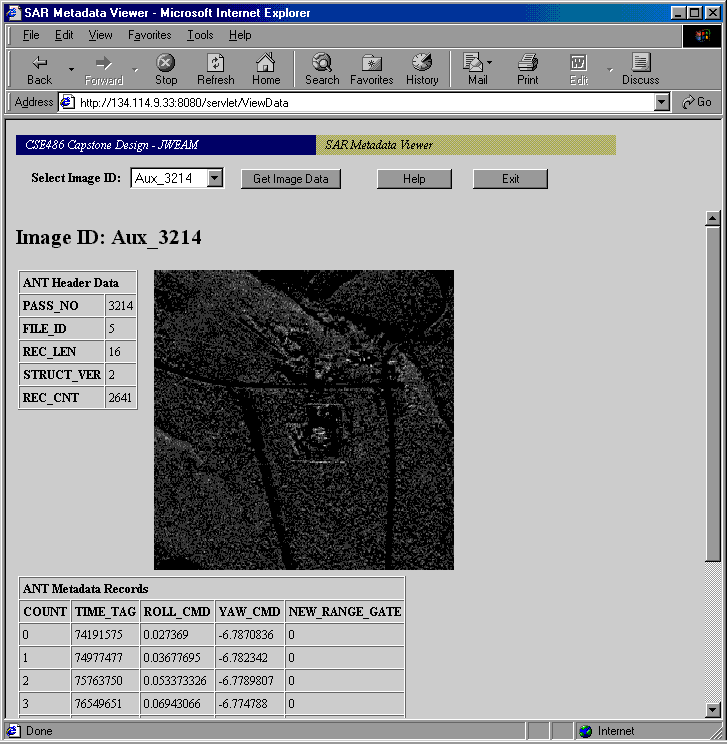Click the REC_CNT value 2641
727x744 pixels.
[121, 398]
